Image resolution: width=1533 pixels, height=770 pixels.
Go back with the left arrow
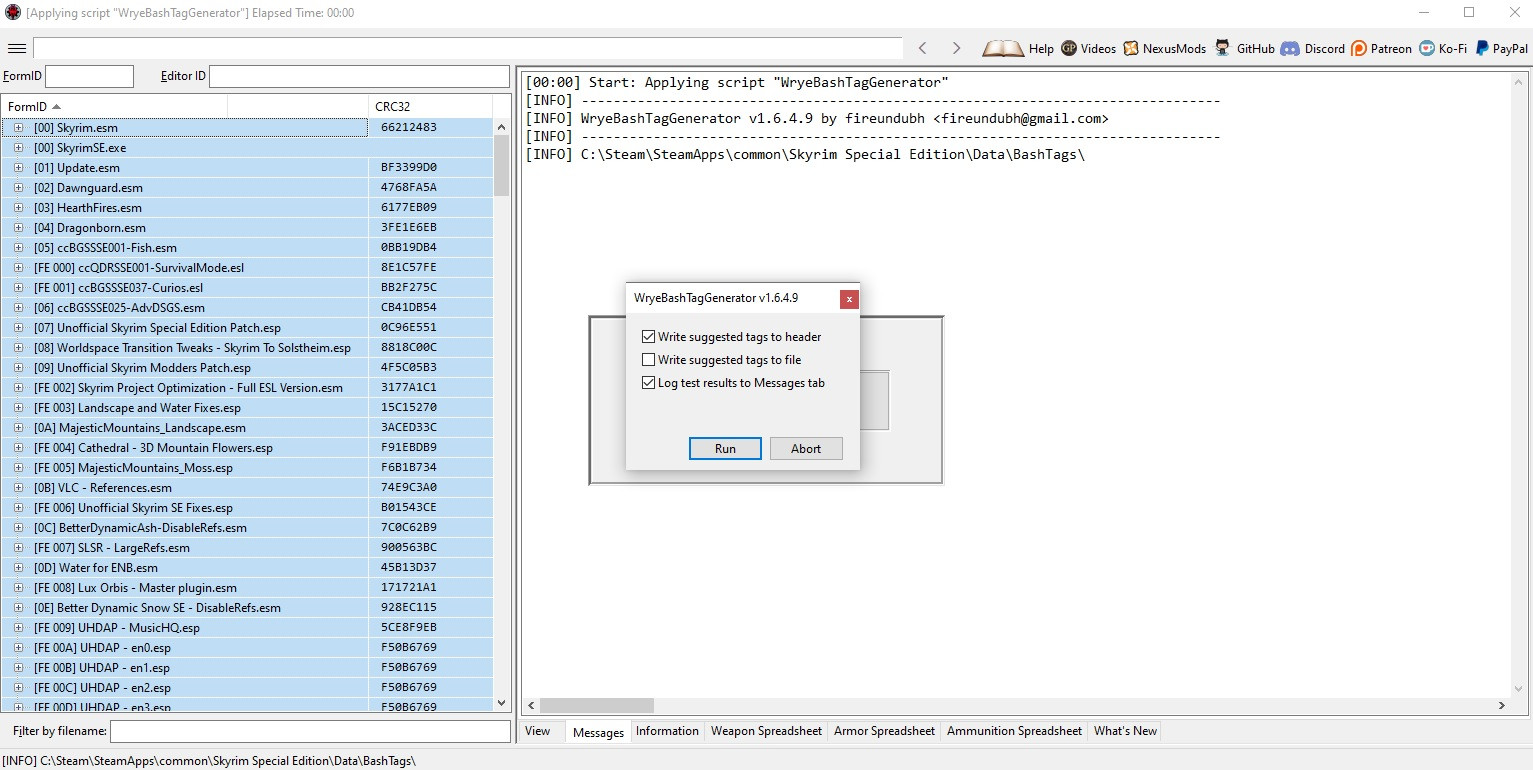click(922, 48)
